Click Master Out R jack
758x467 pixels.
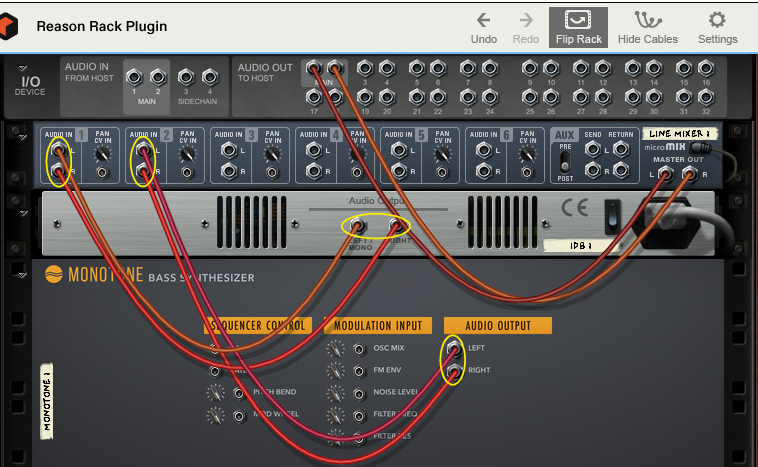[x=690, y=174]
